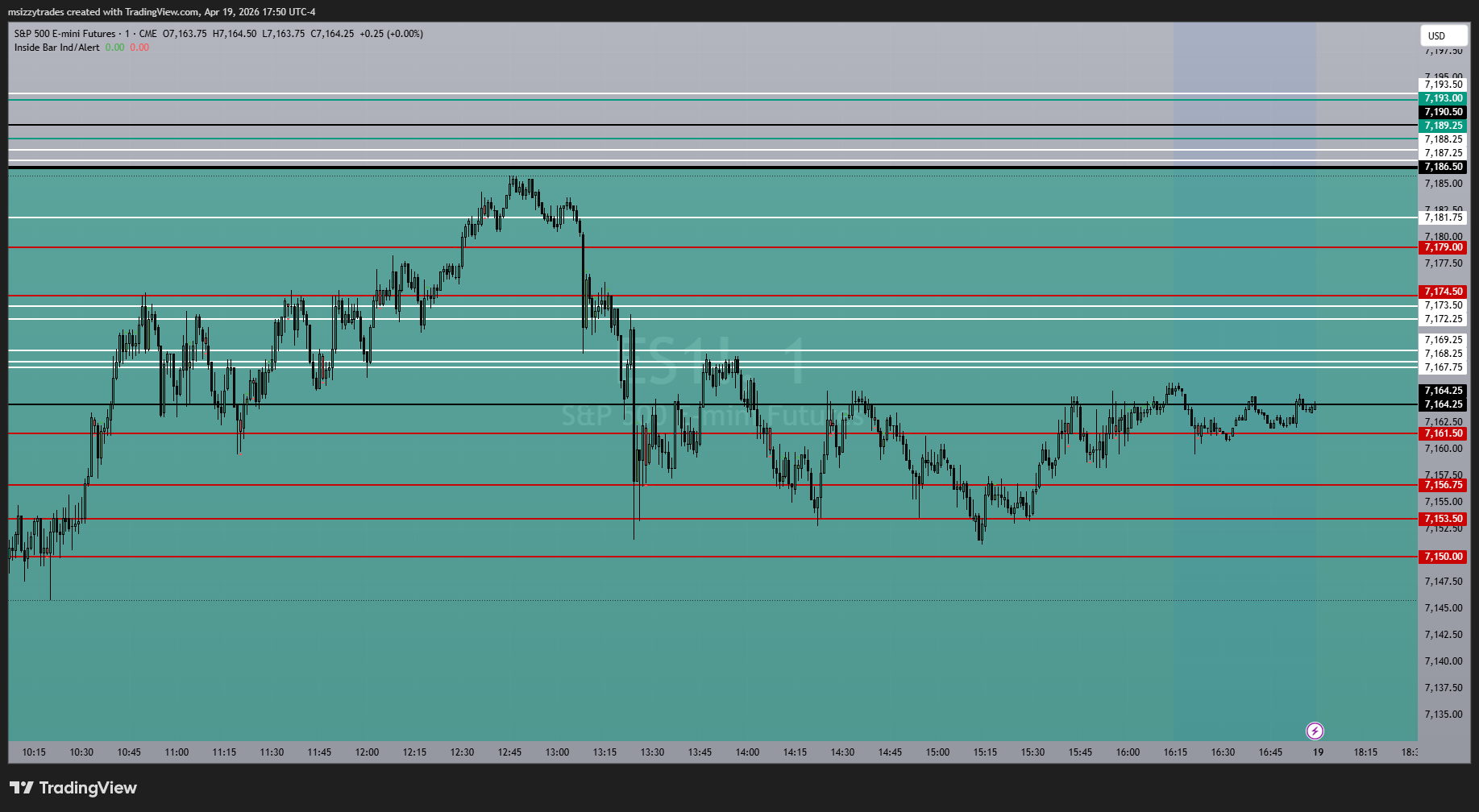Click the white 7,188.25 price label

point(1443,139)
